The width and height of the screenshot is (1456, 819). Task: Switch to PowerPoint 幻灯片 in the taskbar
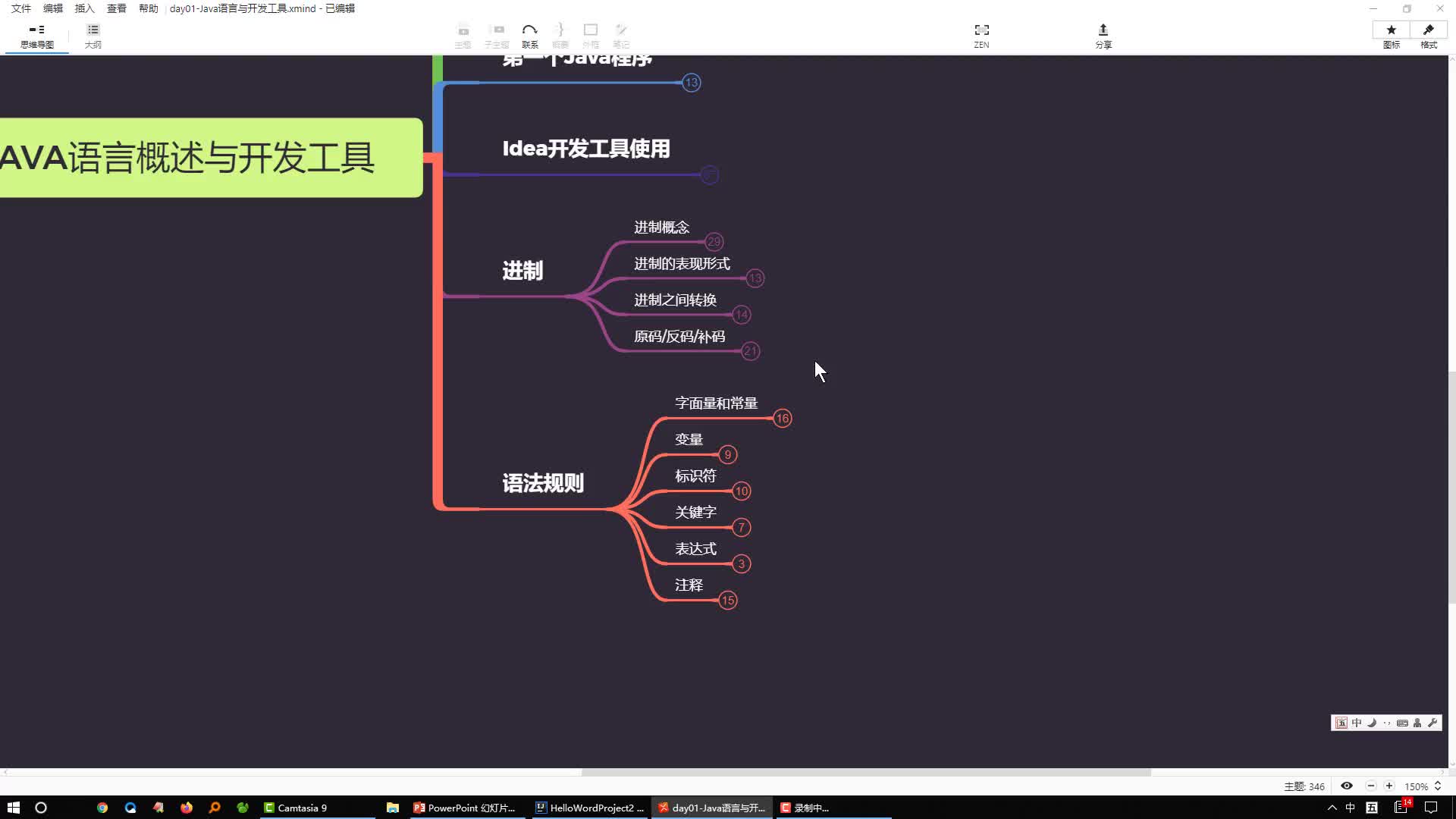(467, 808)
